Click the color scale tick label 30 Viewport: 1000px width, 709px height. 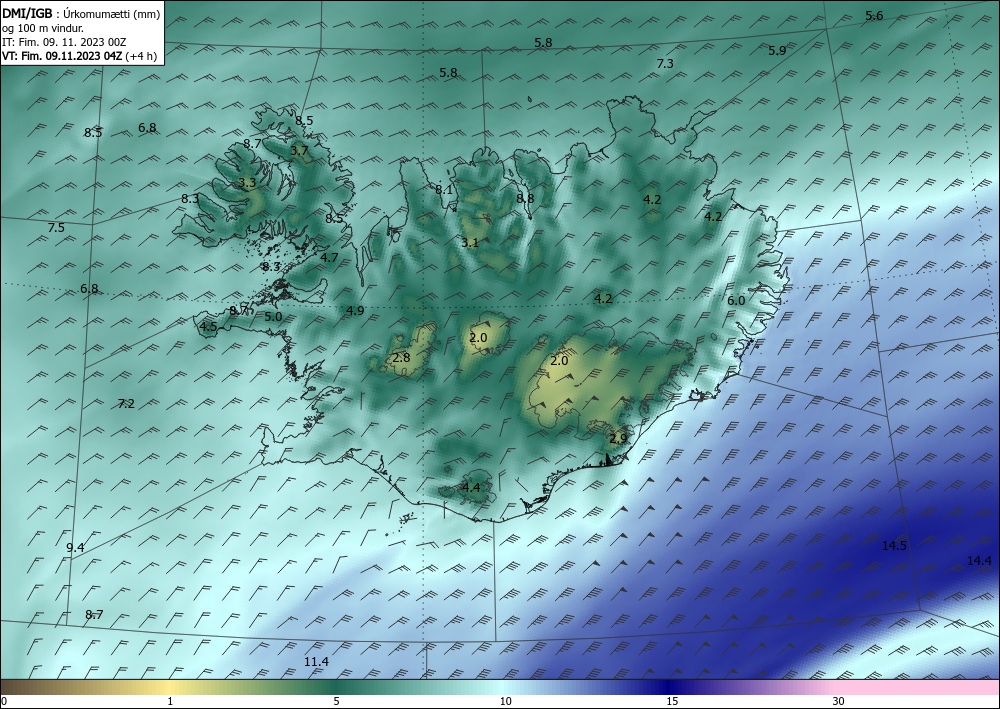839,702
